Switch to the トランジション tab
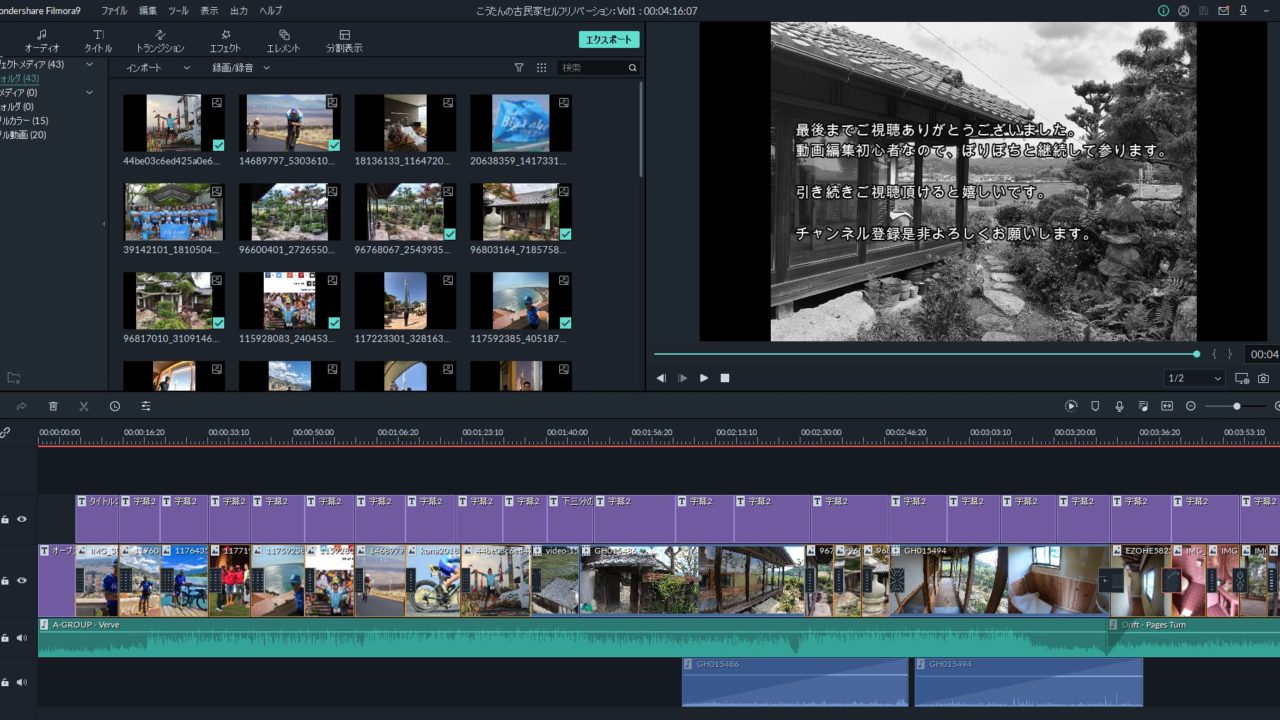Image resolution: width=1280 pixels, height=720 pixels. (x=160, y=41)
